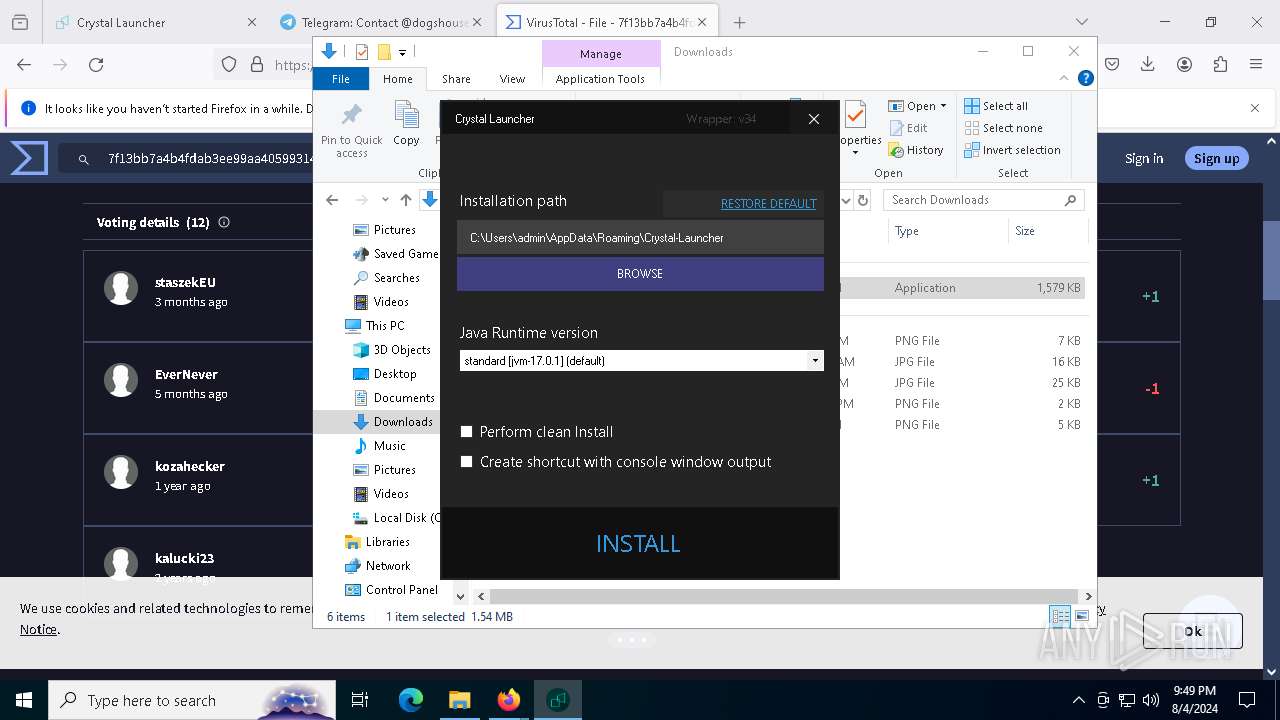Screen dimensions: 1280x720
Task: Open the Windows Start menu
Action: click(24, 700)
